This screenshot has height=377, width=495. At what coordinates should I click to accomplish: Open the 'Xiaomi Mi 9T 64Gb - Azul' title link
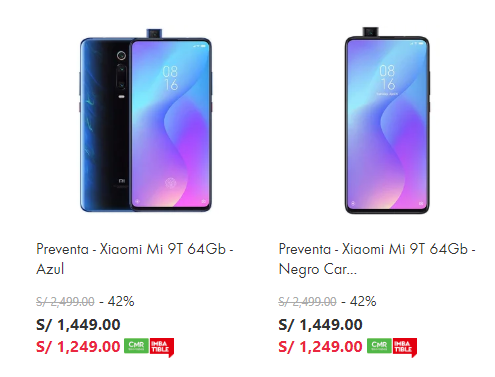click(x=135, y=259)
